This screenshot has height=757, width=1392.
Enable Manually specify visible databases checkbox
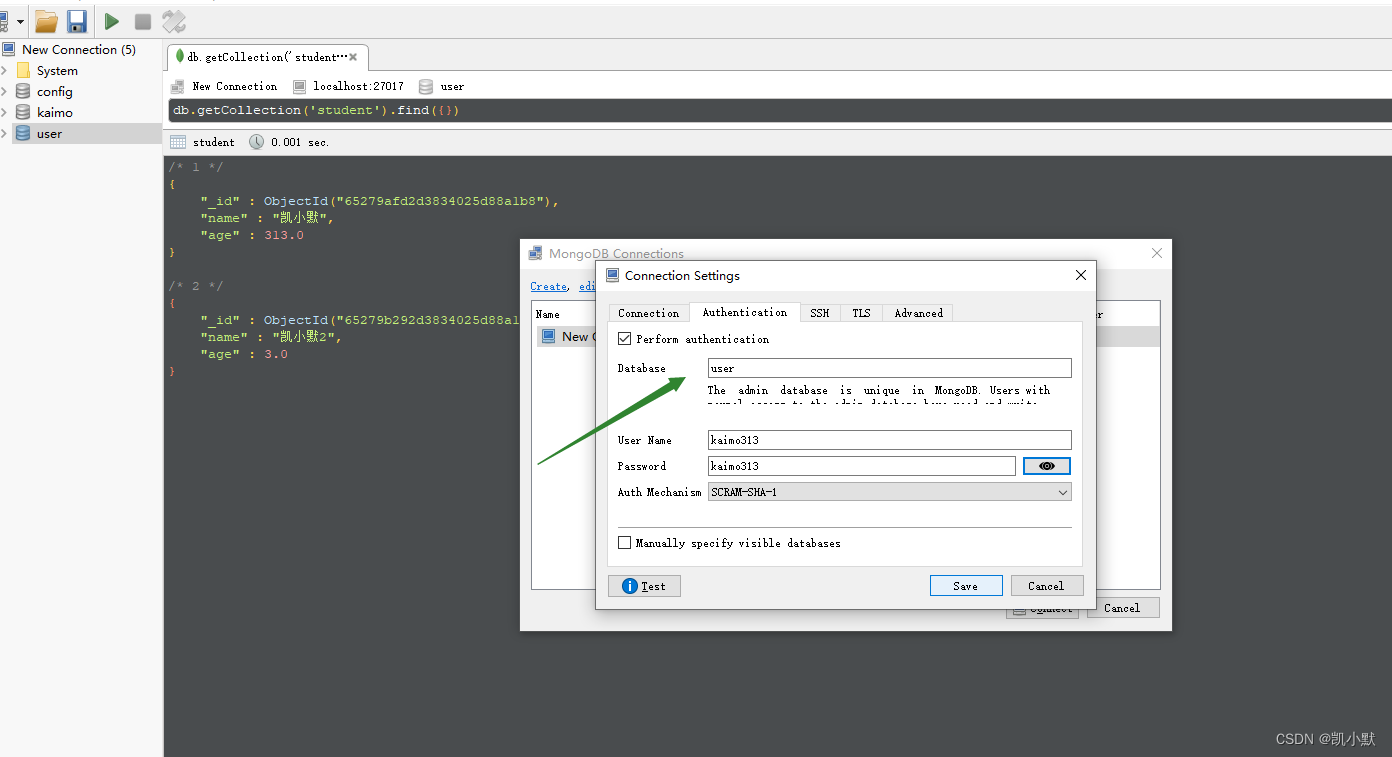(x=625, y=543)
